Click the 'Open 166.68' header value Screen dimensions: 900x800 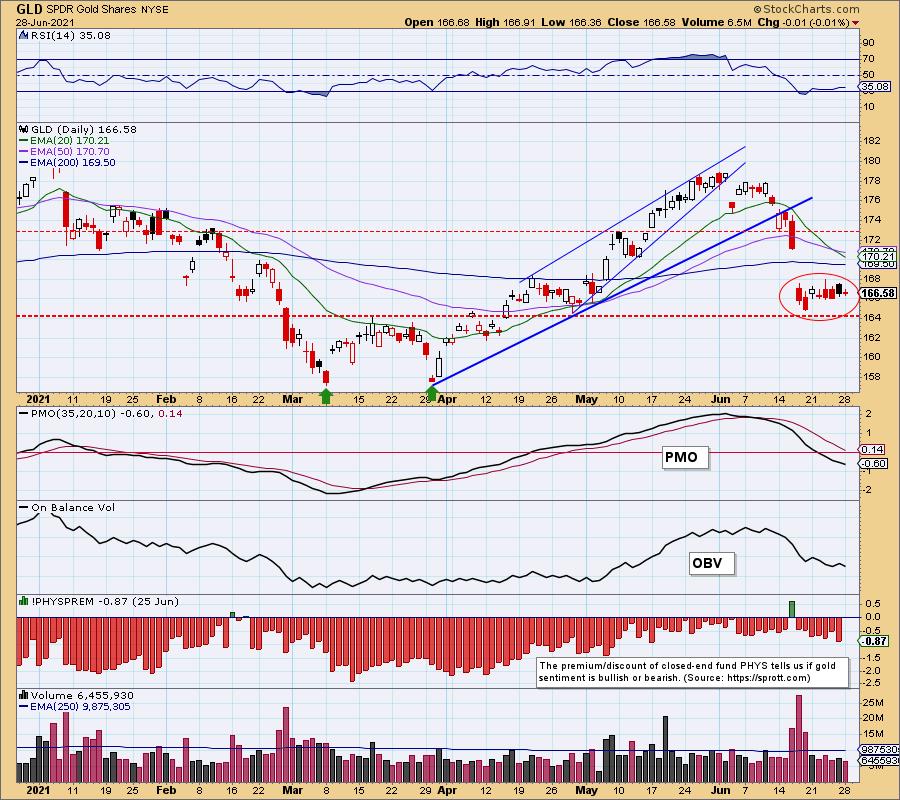[436, 23]
